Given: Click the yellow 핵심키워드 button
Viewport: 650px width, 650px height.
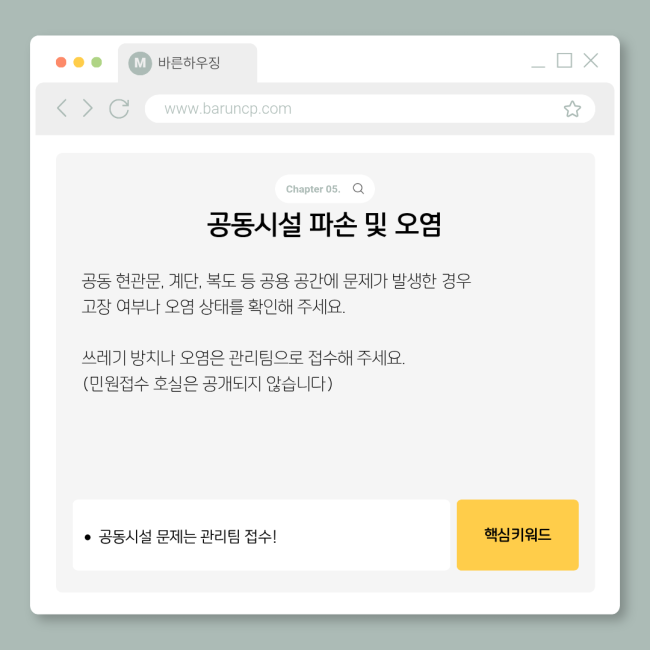Looking at the screenshot, I should click(517, 535).
